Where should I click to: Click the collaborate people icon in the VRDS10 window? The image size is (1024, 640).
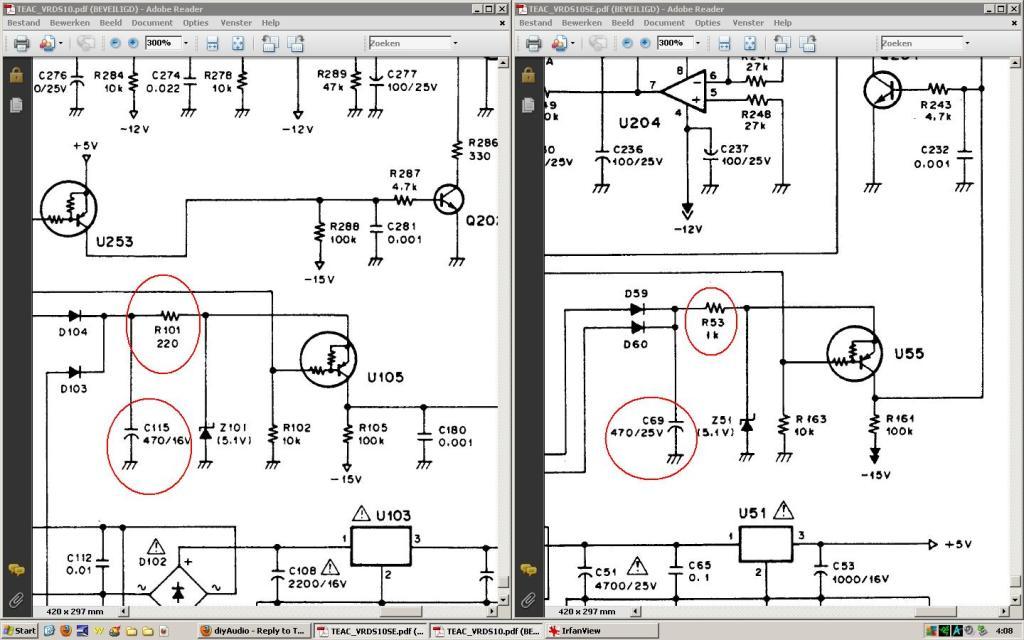[47, 43]
